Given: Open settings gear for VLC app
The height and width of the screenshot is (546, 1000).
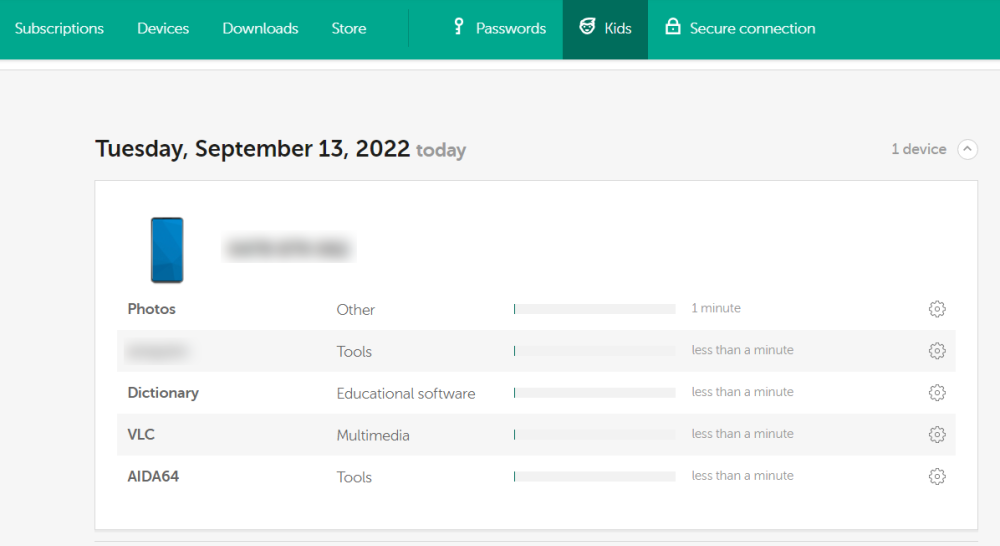Looking at the screenshot, I should tap(937, 434).
